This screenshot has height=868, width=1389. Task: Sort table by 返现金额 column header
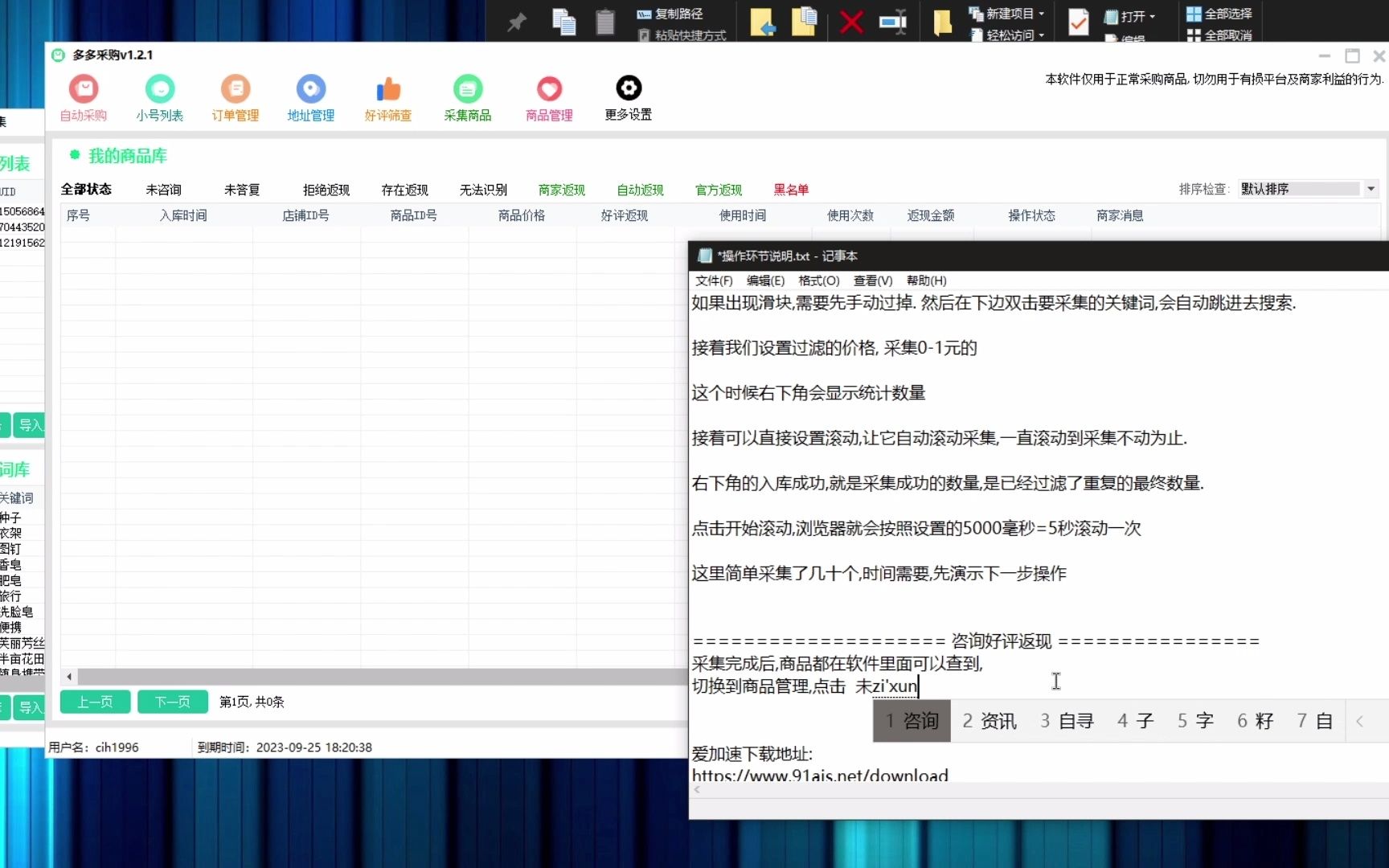pos(931,215)
